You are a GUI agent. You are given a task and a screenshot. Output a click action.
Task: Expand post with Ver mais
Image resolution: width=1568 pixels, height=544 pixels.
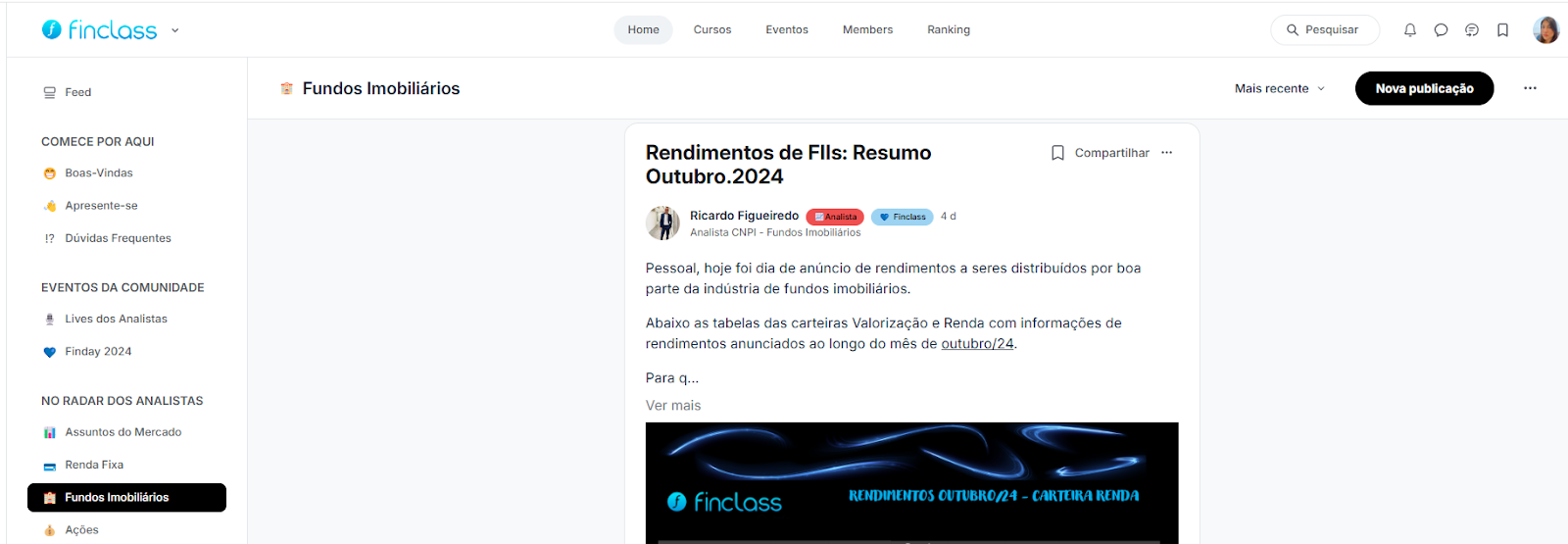(673, 406)
